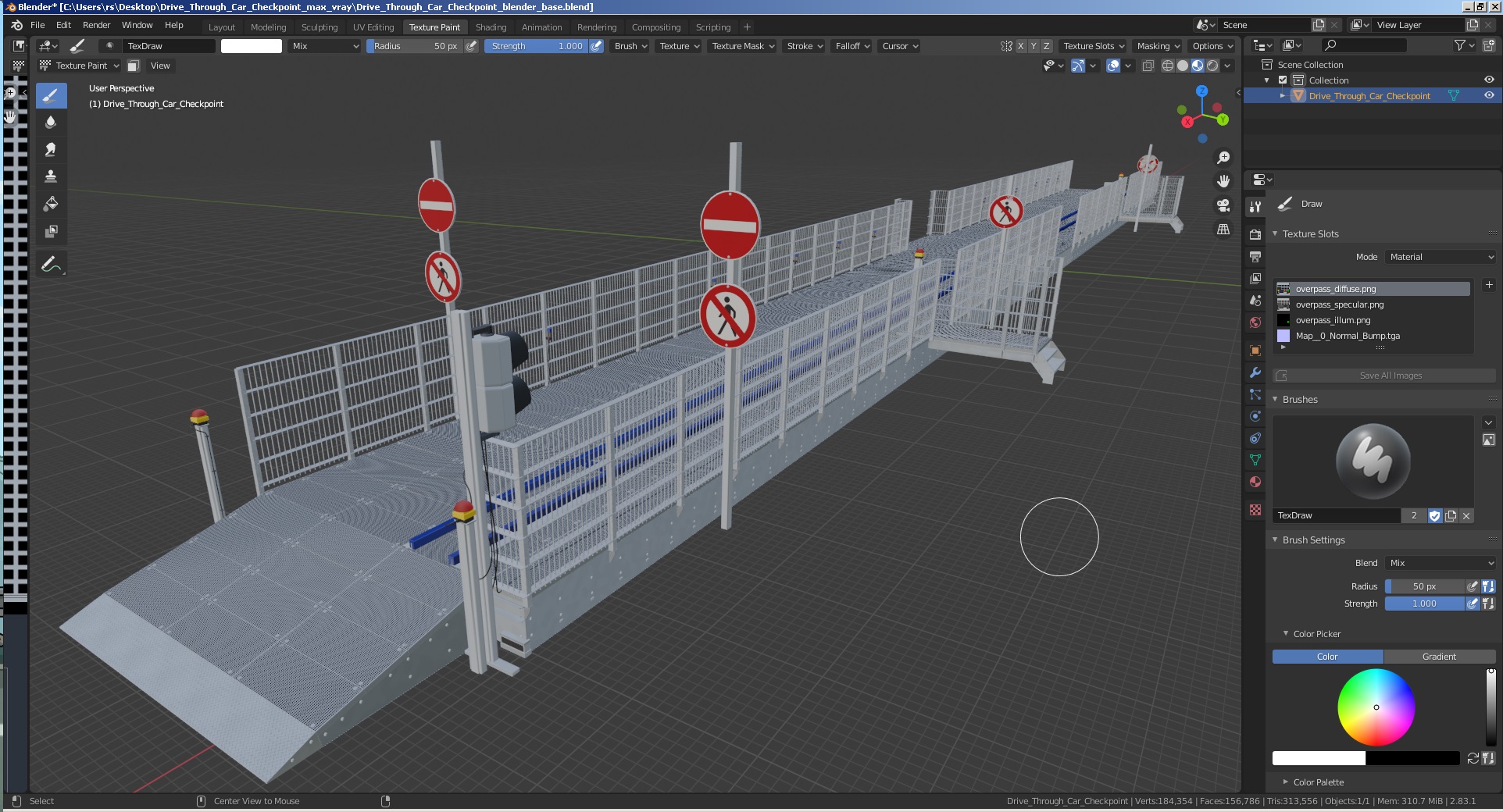1503x812 pixels.
Task: Pick a color on the color wheel
Action: [x=1376, y=707]
